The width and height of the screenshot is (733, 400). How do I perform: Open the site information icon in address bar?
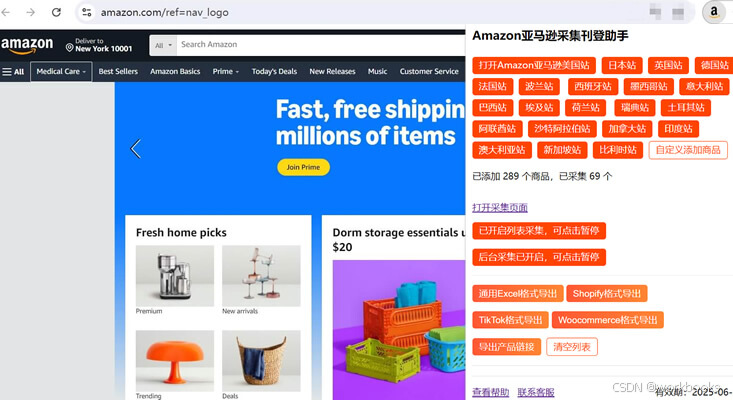click(86, 12)
